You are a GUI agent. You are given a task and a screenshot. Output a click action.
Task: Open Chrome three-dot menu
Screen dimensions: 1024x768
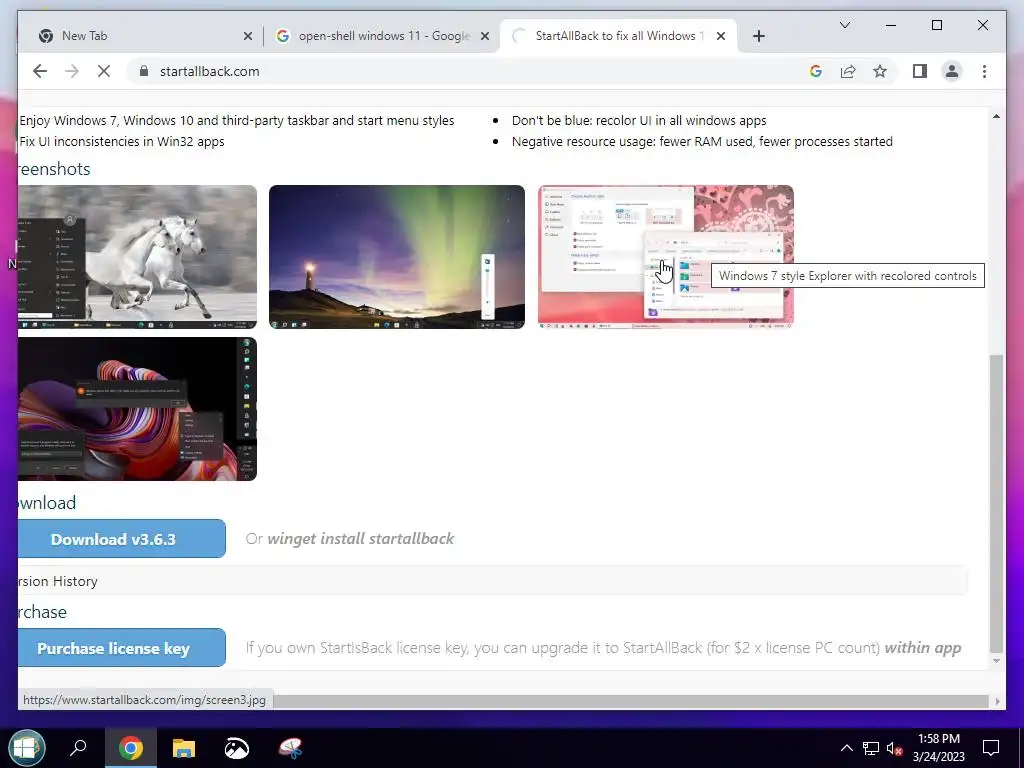984,71
